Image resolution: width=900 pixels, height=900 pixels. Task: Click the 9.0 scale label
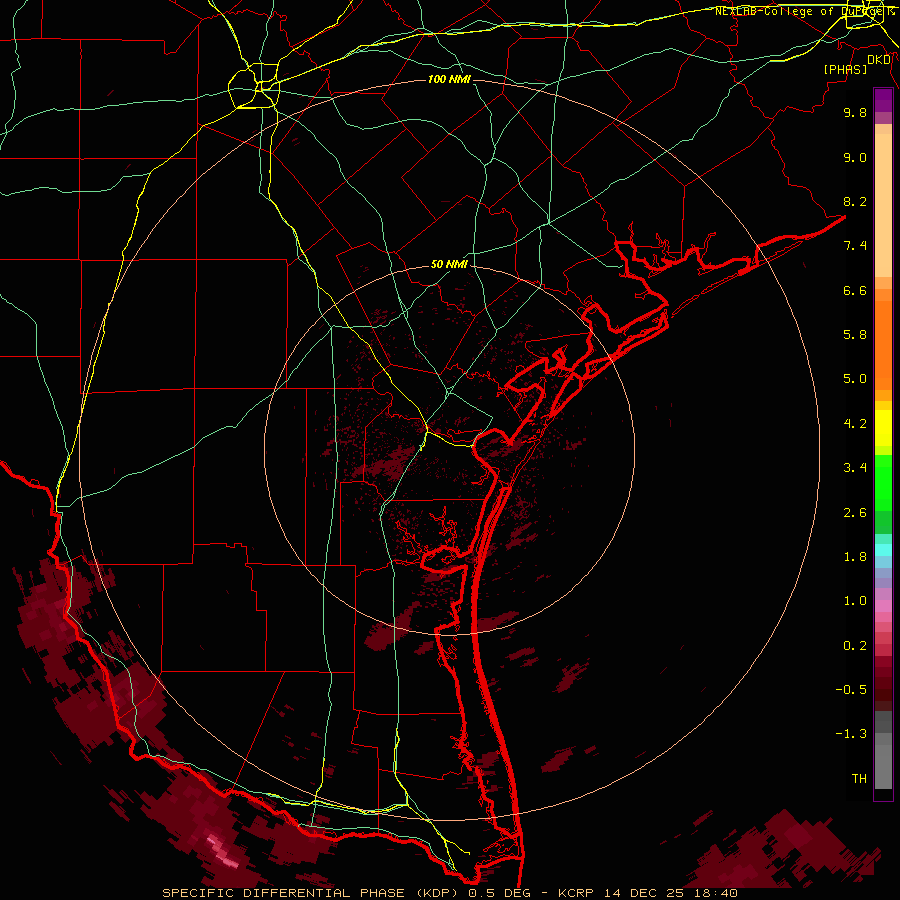pyautogui.click(x=855, y=157)
